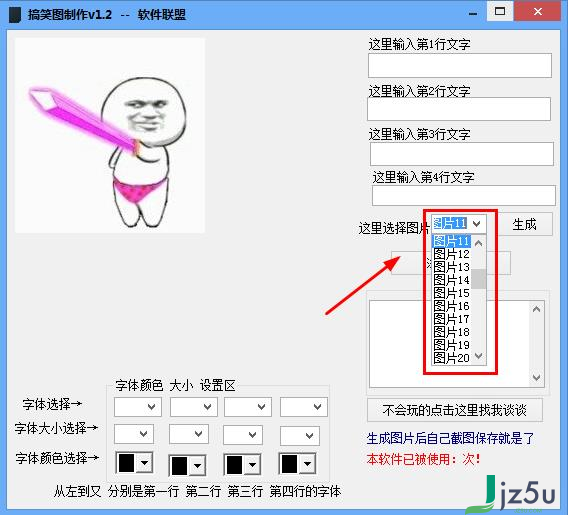This screenshot has width=568, height=515.
Task: Choose 图片18 in the image list
Action: [x=451, y=332]
